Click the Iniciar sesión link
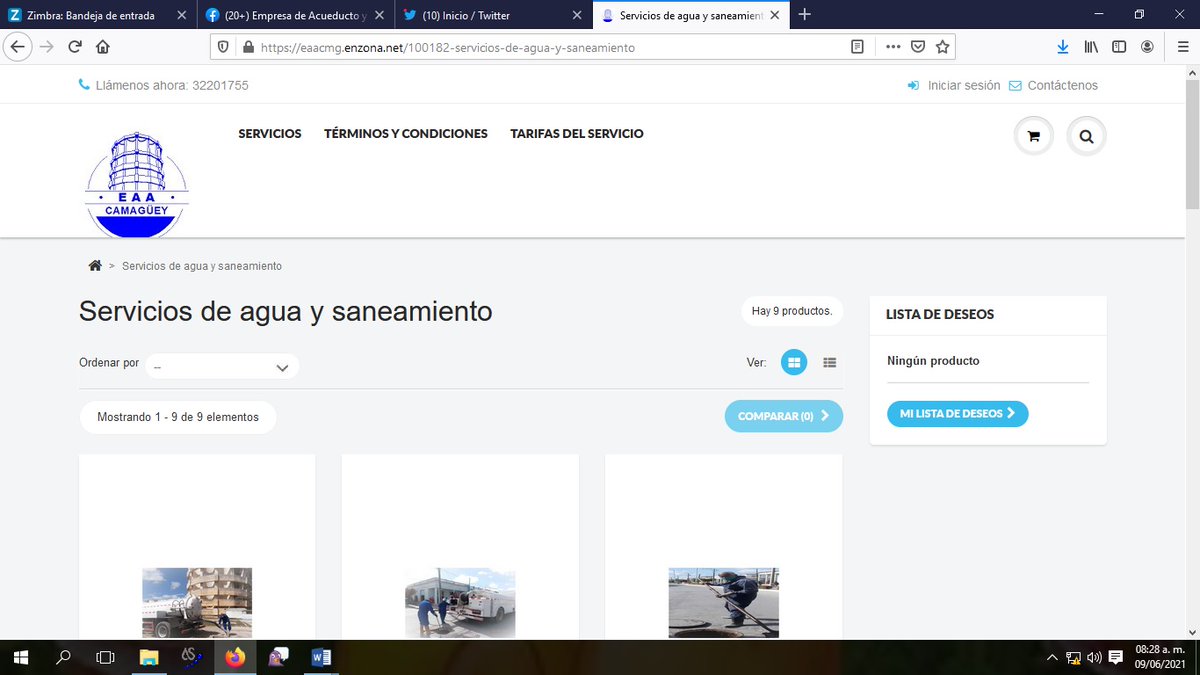1200x675 pixels. (x=961, y=85)
